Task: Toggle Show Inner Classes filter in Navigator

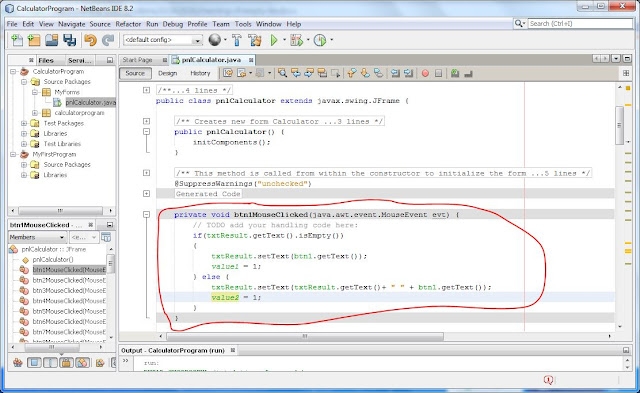Action: coord(82,362)
